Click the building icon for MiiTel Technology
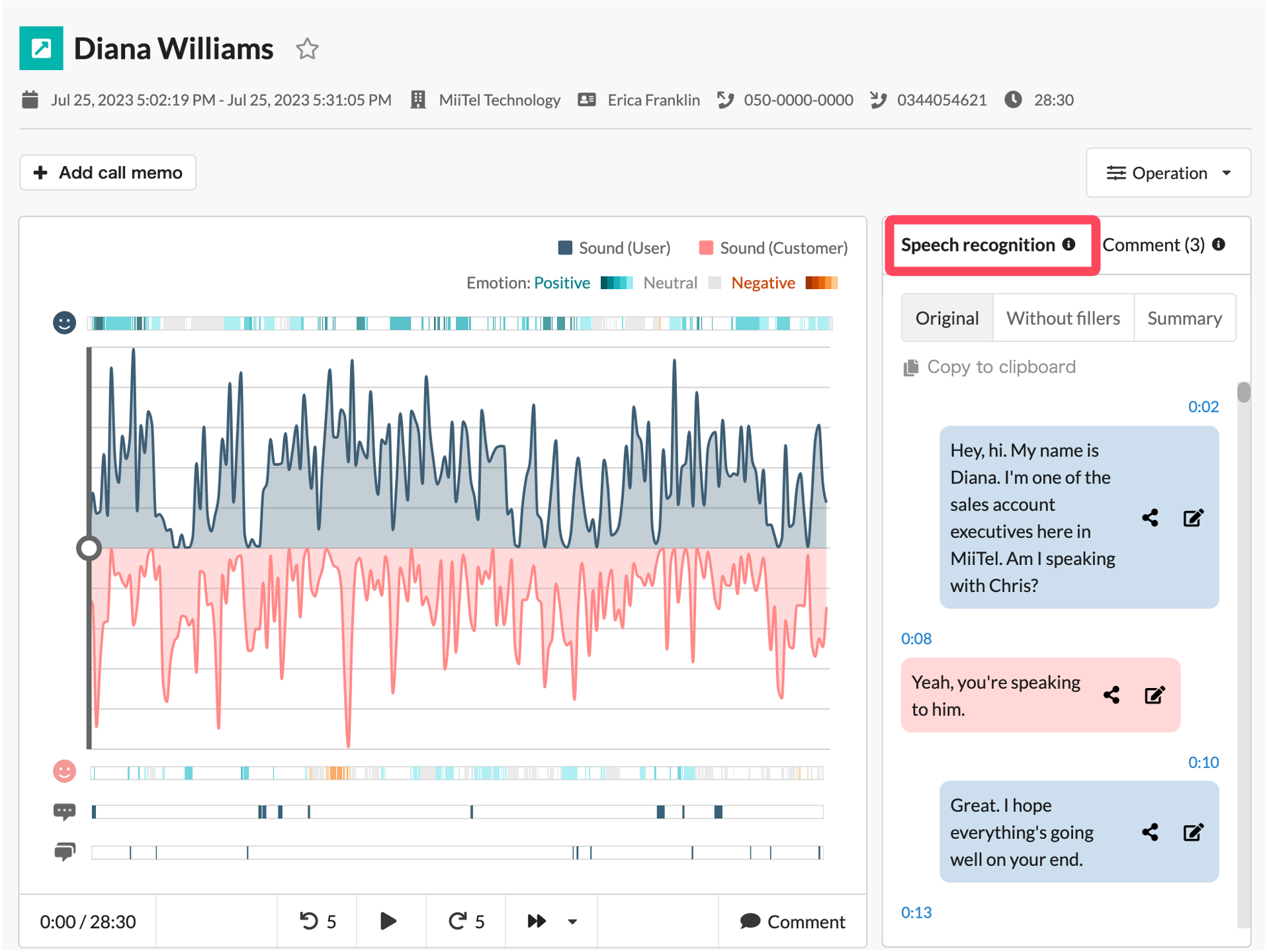 tap(417, 100)
